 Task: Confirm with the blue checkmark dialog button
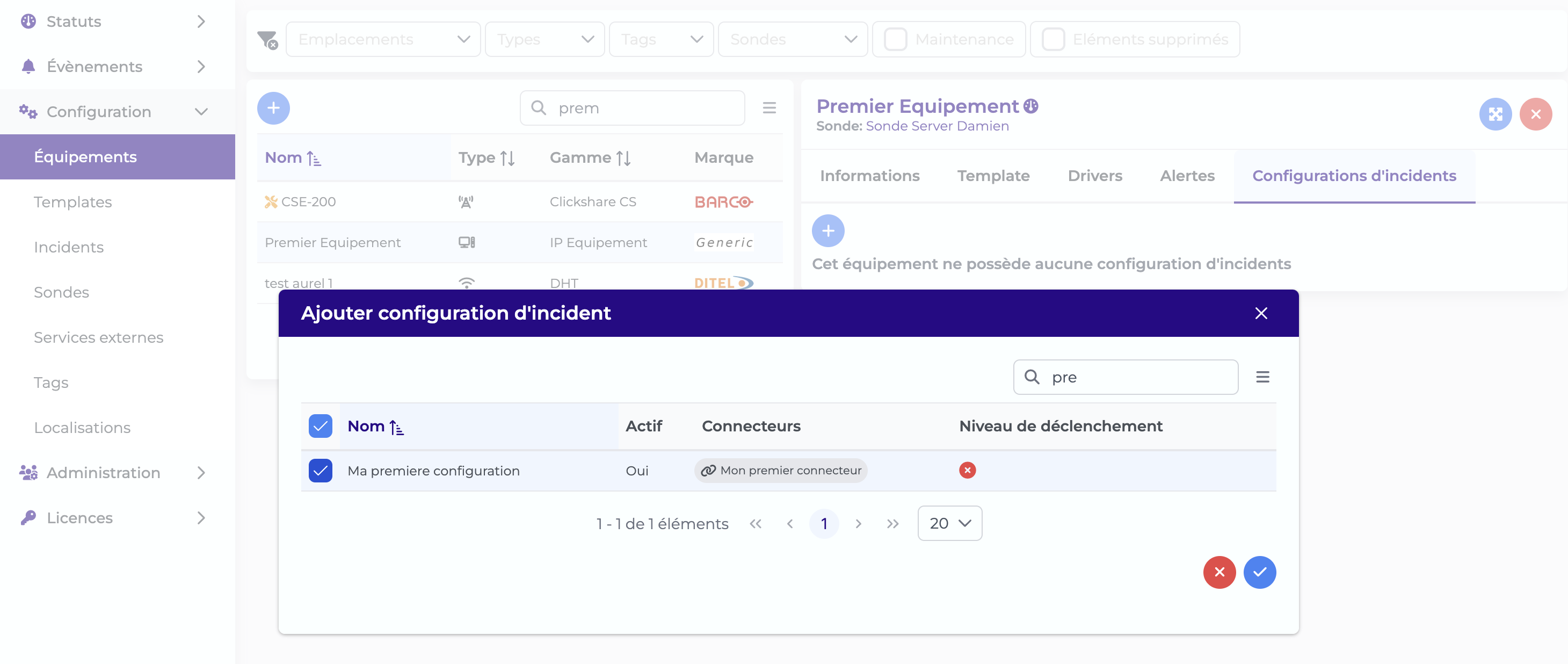pyautogui.click(x=1259, y=572)
